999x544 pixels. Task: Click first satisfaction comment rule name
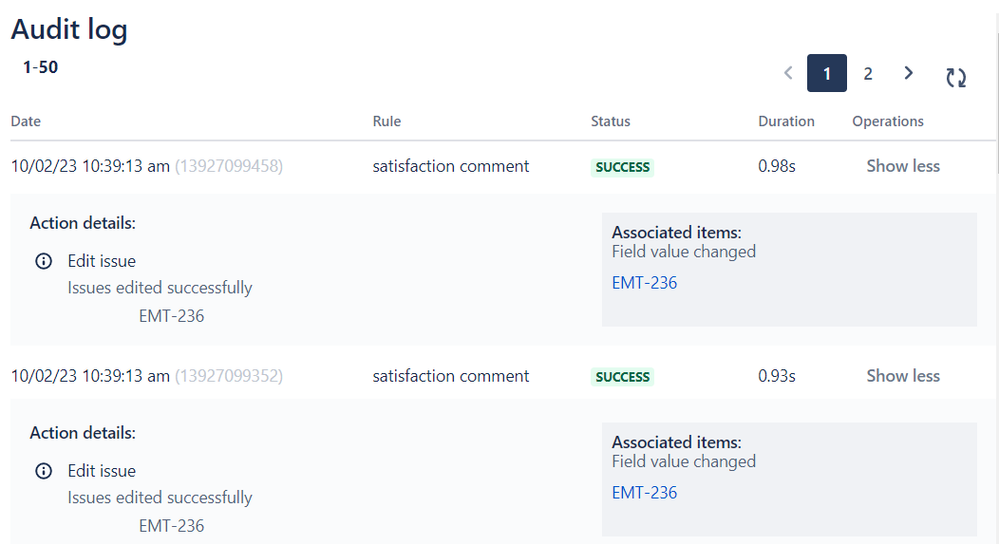click(x=450, y=166)
